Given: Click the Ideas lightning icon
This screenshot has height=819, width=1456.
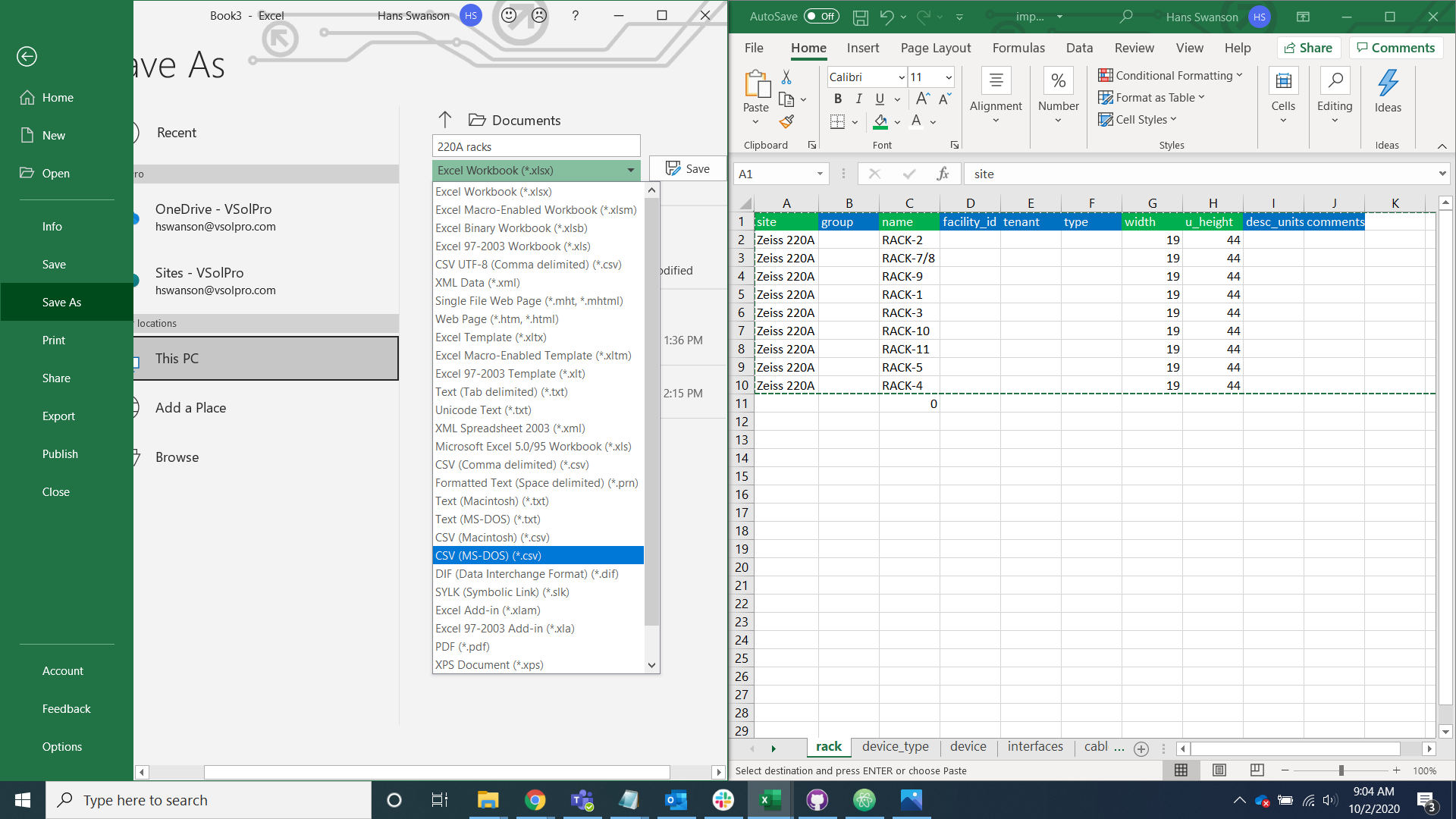Looking at the screenshot, I should coord(1388,83).
